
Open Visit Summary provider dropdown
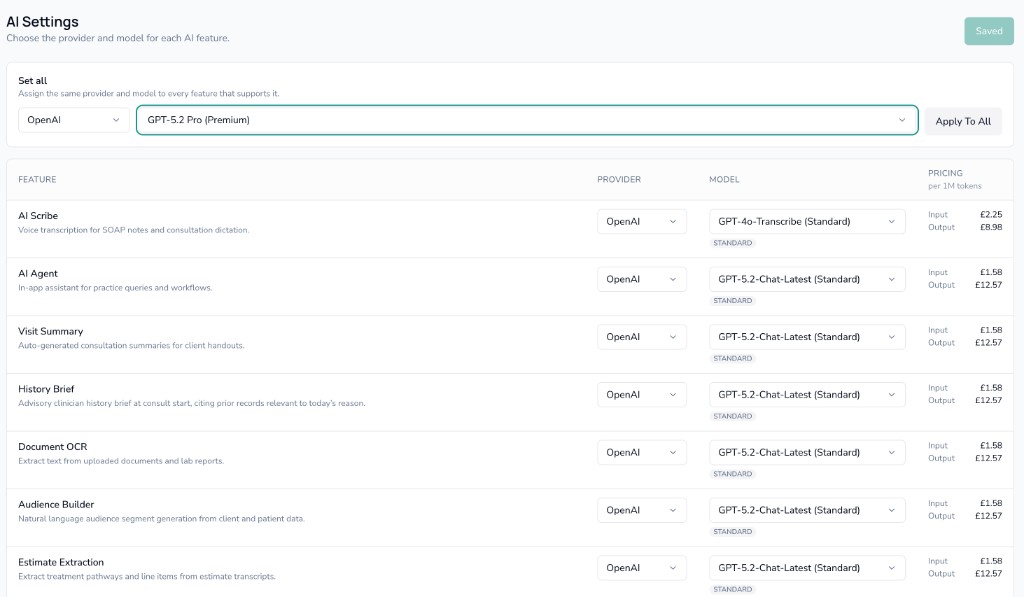(641, 337)
